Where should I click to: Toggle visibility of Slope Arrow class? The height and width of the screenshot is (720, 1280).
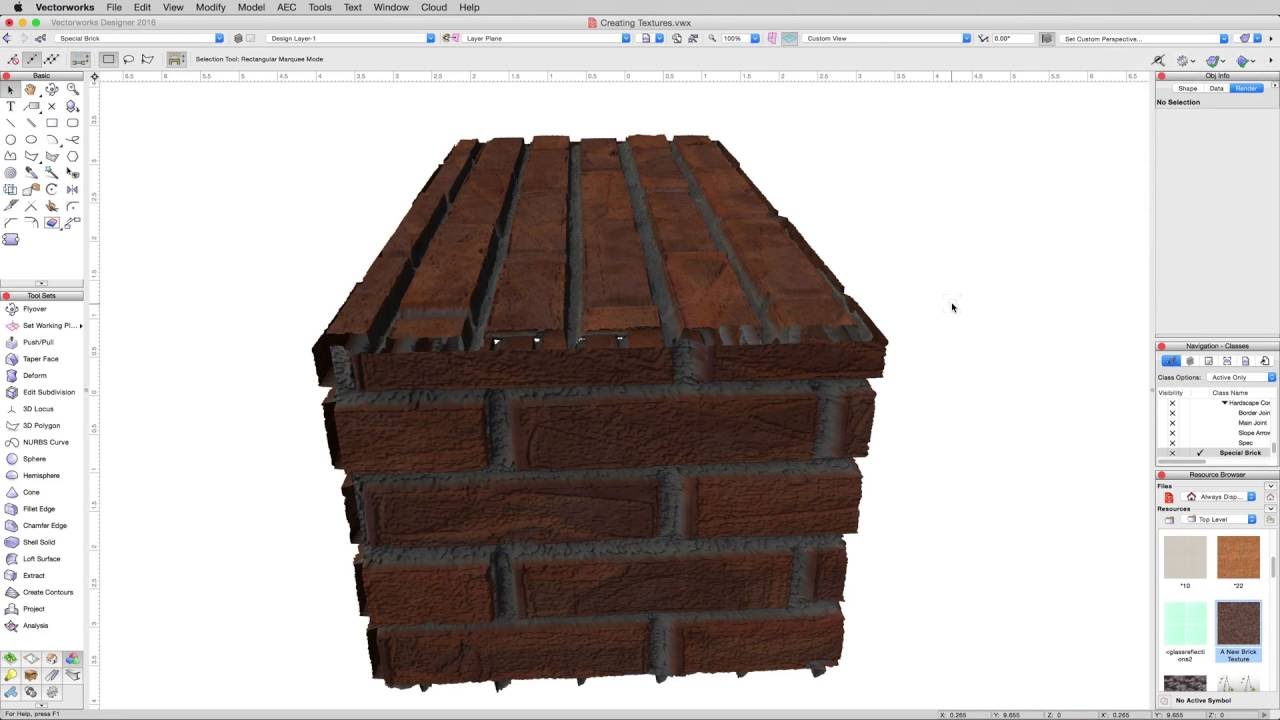(x=1173, y=433)
